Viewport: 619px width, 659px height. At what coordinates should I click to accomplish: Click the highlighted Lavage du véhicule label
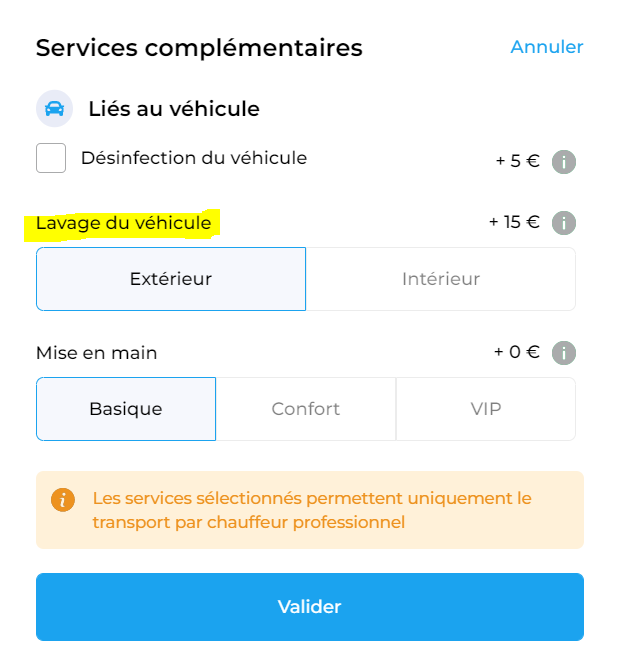click(x=124, y=223)
